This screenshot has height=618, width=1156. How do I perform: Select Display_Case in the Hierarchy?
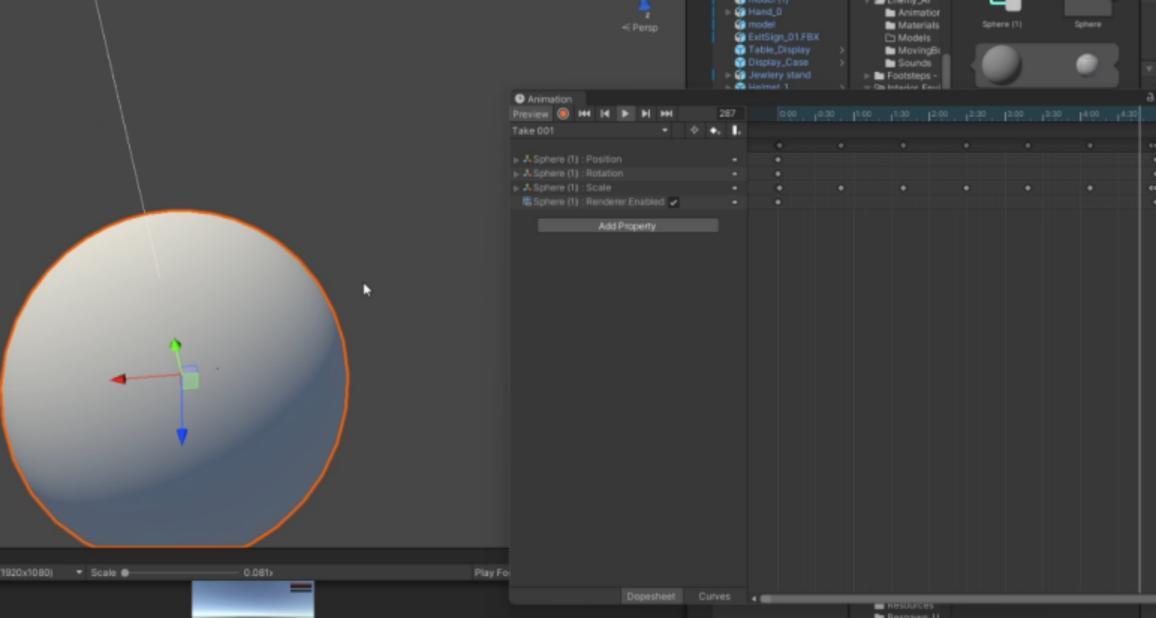(778, 62)
